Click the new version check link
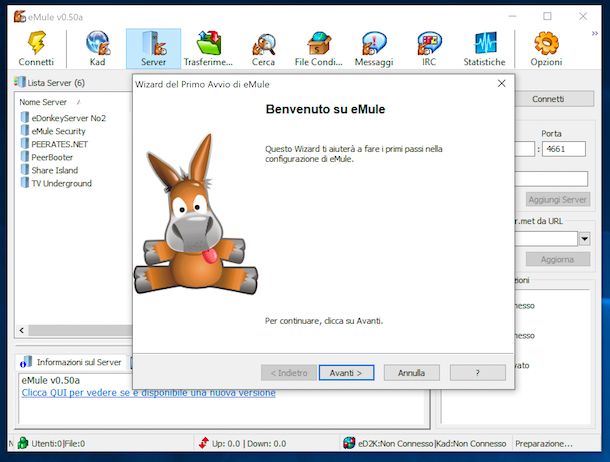Viewport: 610px width, 462px height. pos(148,393)
